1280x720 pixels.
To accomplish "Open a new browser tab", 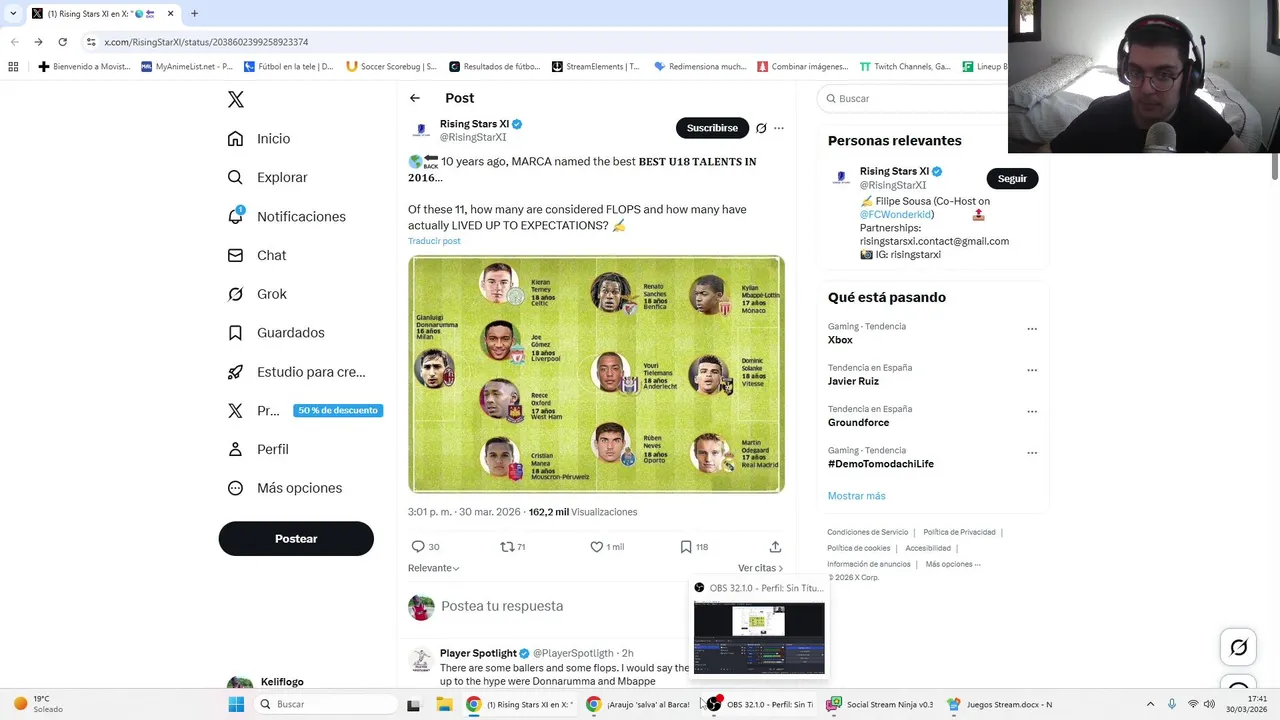I will [x=194, y=14].
